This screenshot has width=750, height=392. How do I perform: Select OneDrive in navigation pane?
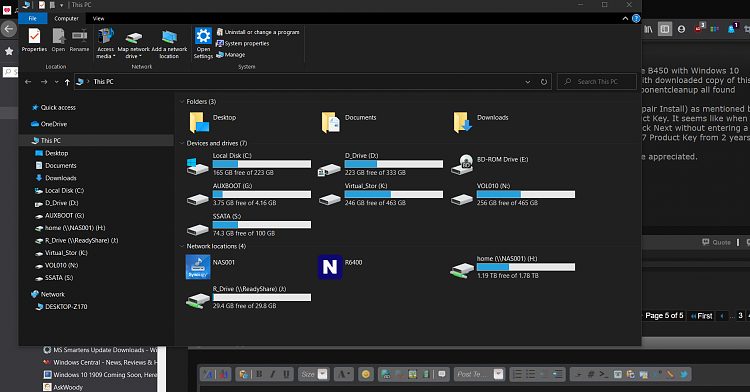pyautogui.click(x=49, y=124)
